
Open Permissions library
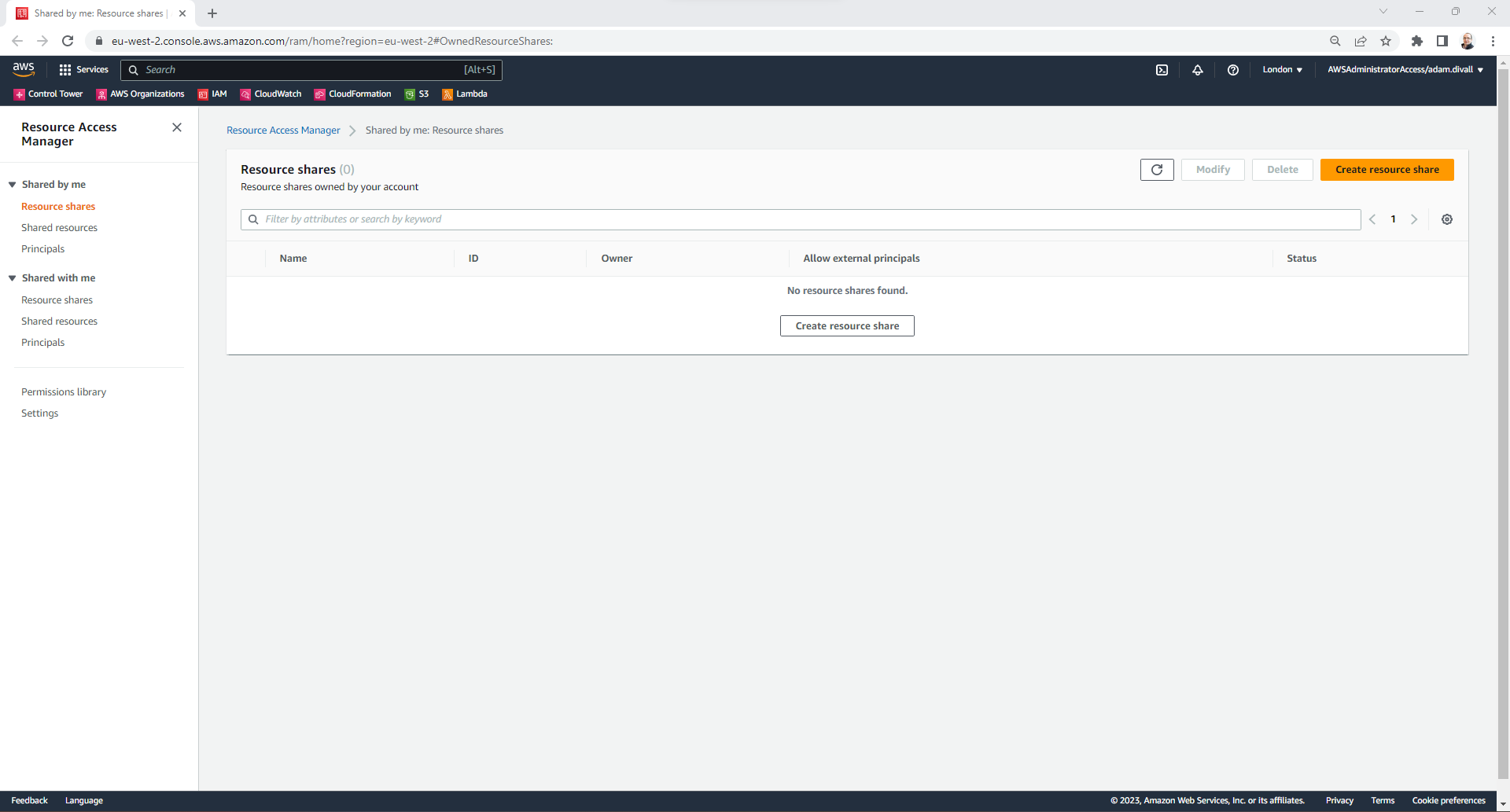pyautogui.click(x=64, y=392)
